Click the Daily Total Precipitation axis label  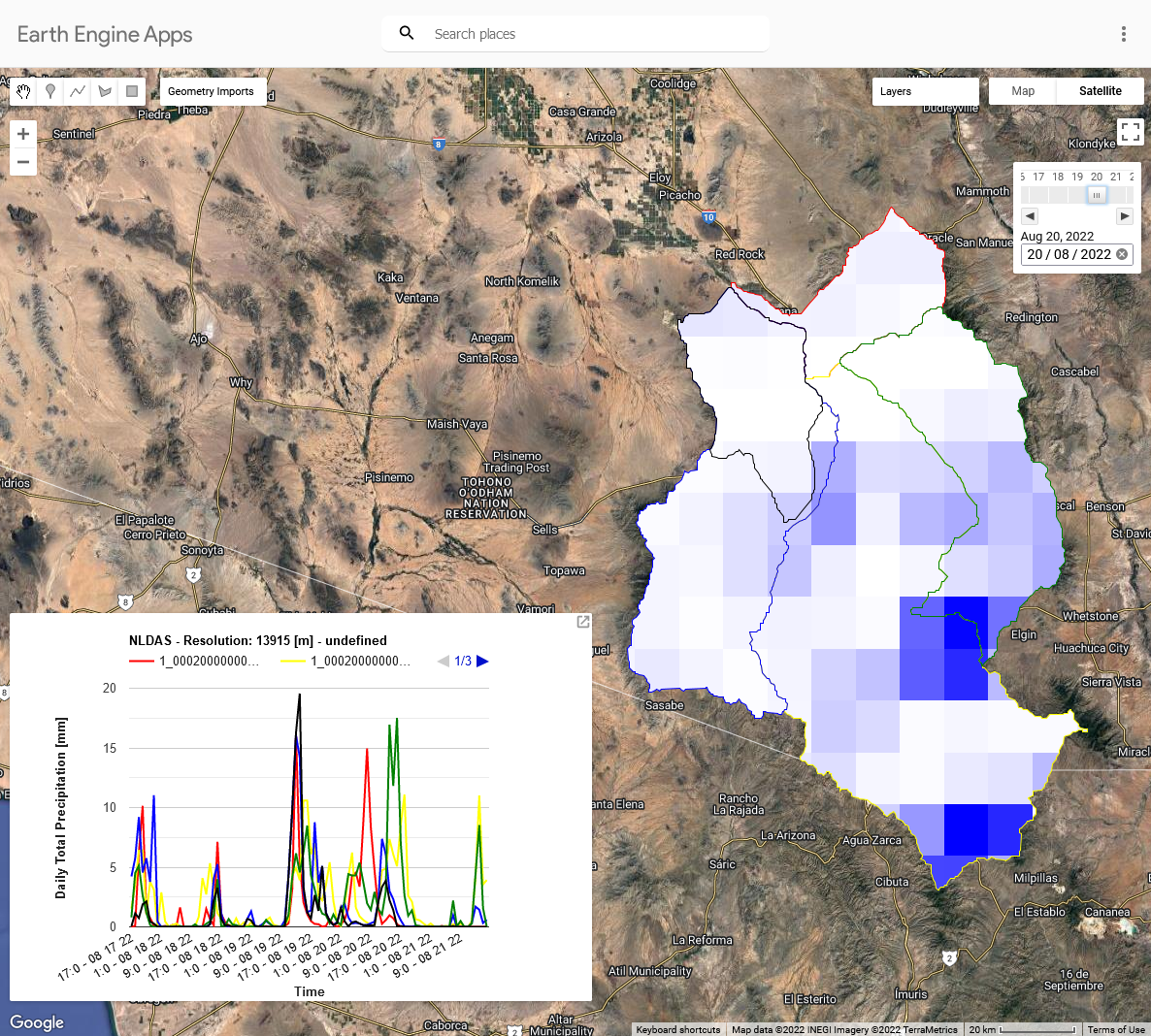(x=61, y=808)
